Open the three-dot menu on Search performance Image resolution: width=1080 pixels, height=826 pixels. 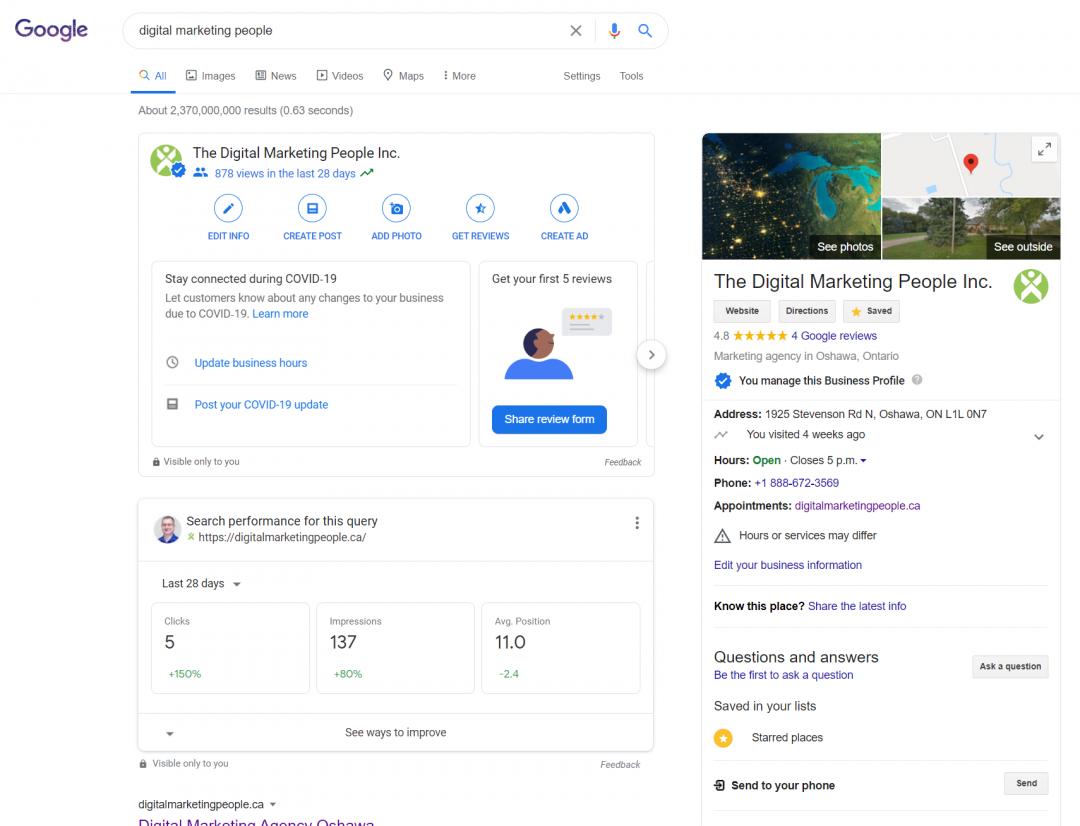636,523
